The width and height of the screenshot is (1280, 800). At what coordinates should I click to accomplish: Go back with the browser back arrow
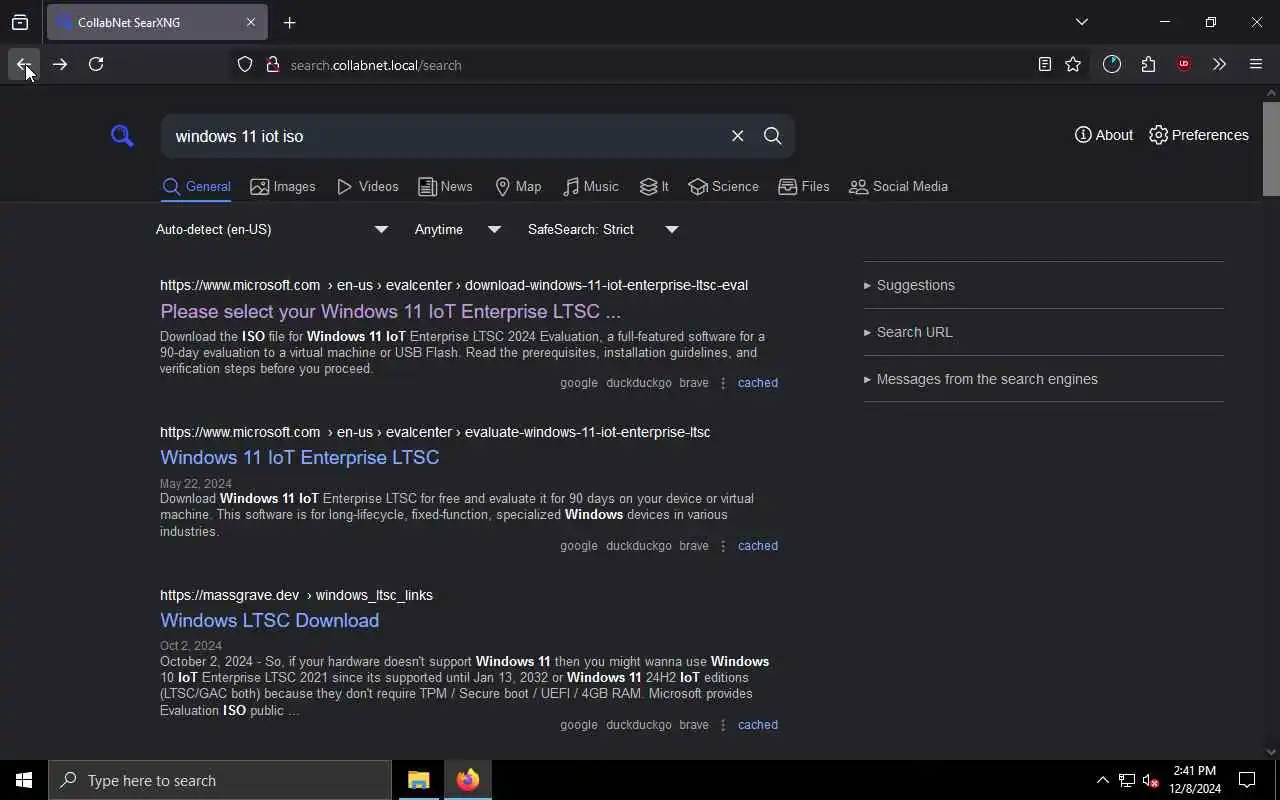pos(23,64)
